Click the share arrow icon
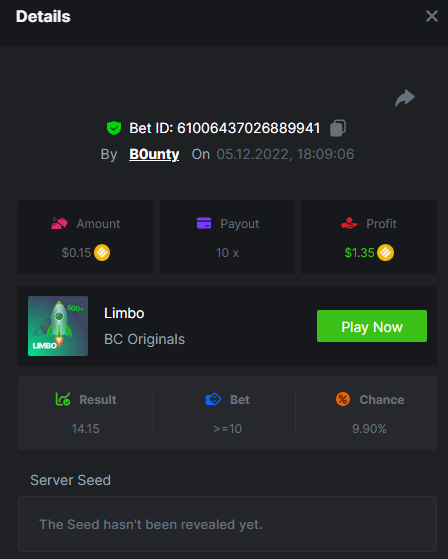 (405, 98)
